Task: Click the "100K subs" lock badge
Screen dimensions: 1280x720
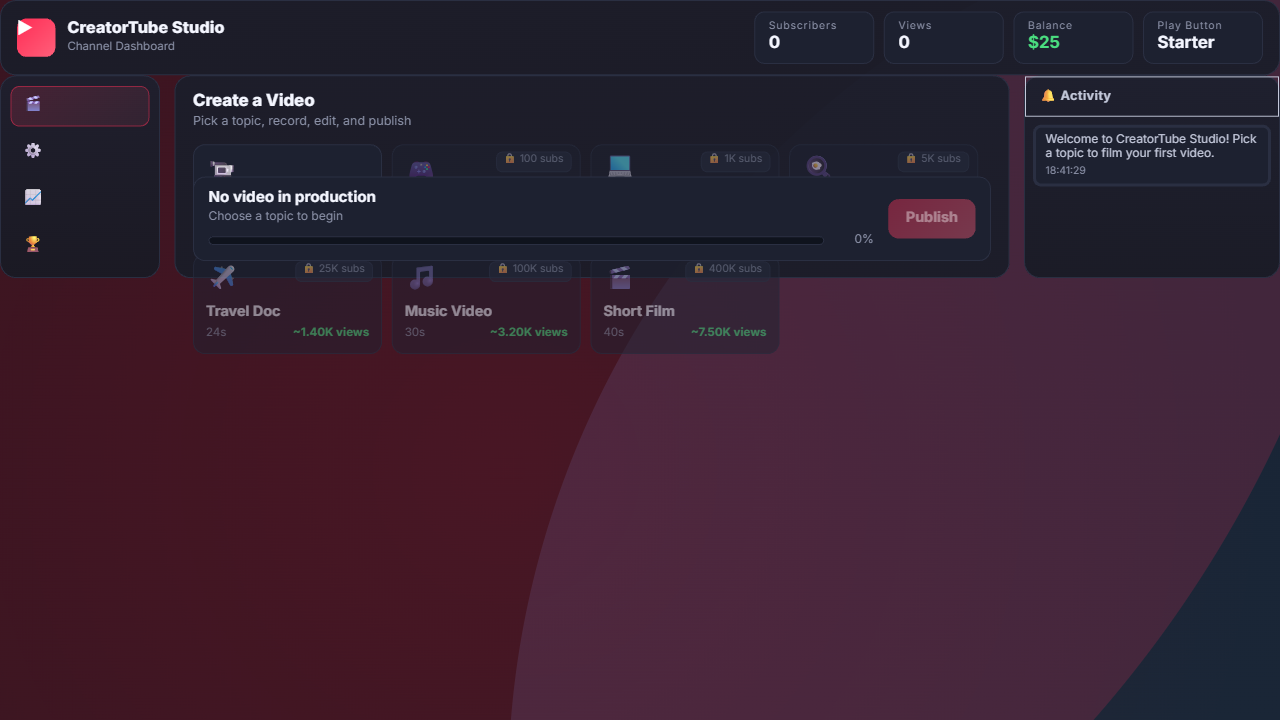Action: 530,269
